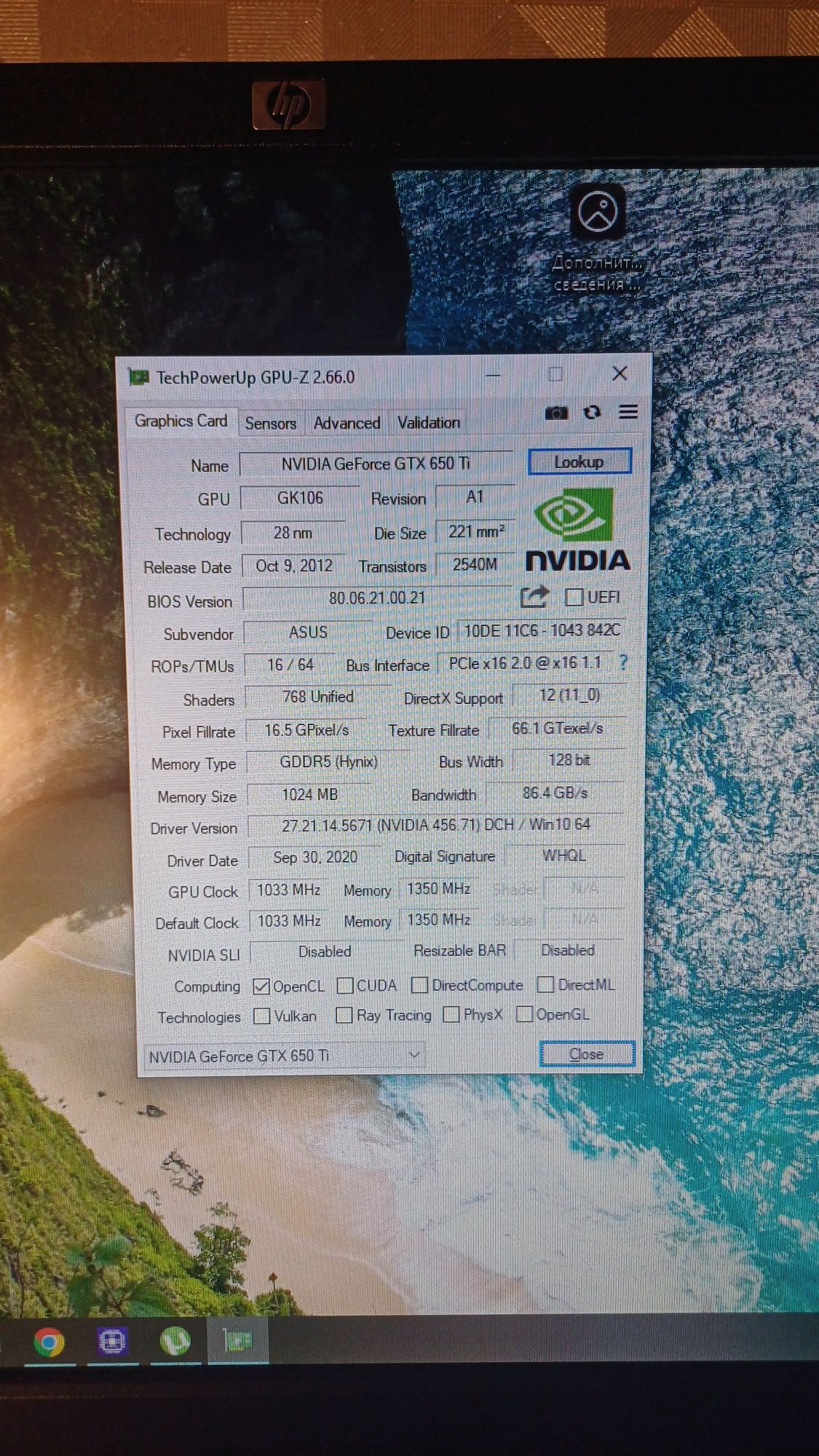The height and width of the screenshot is (1456, 819).
Task: Click the Memory Type value GDDR5 (Hynix)
Action: [329, 761]
